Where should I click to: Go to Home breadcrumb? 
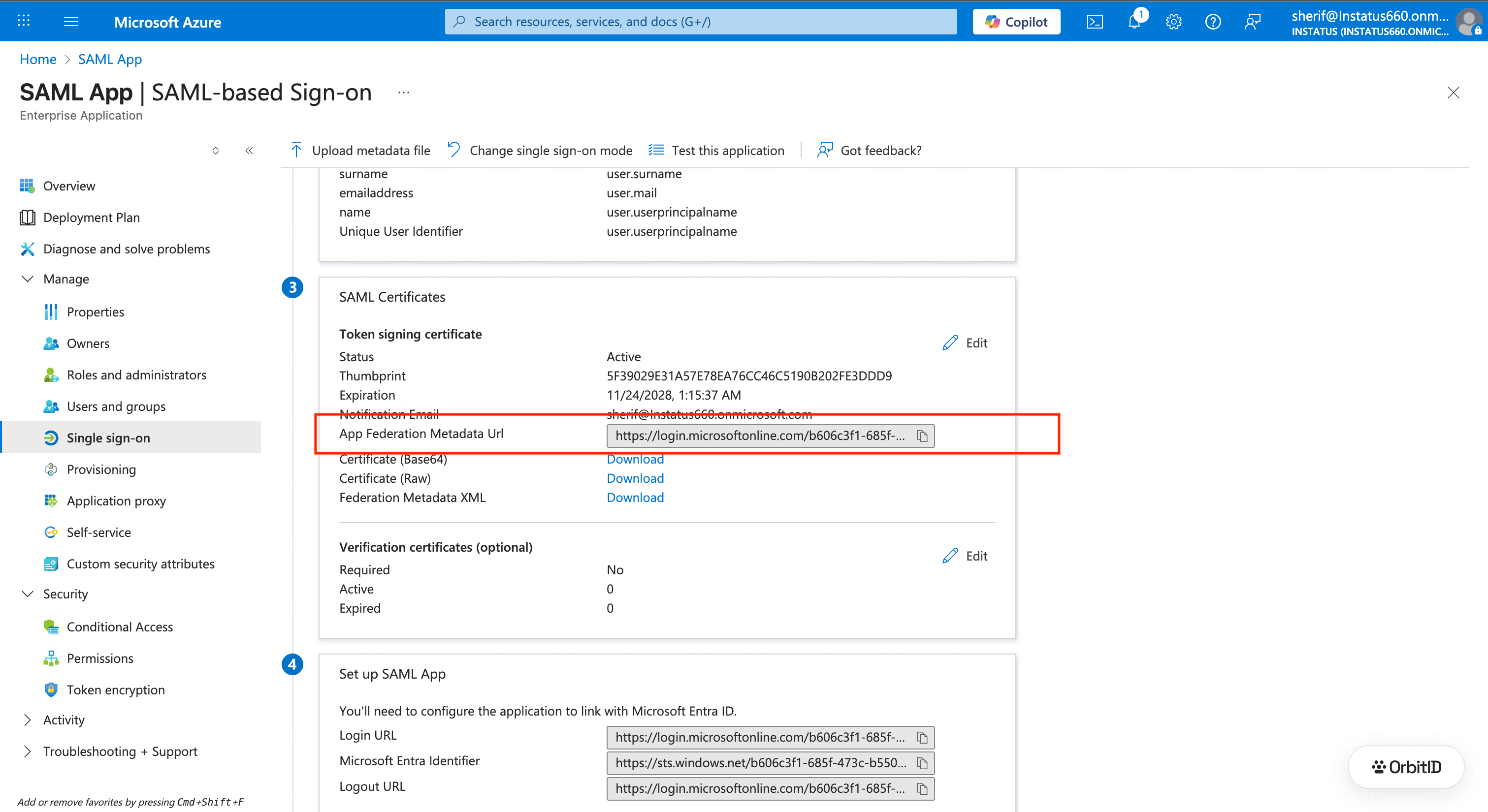(38, 59)
